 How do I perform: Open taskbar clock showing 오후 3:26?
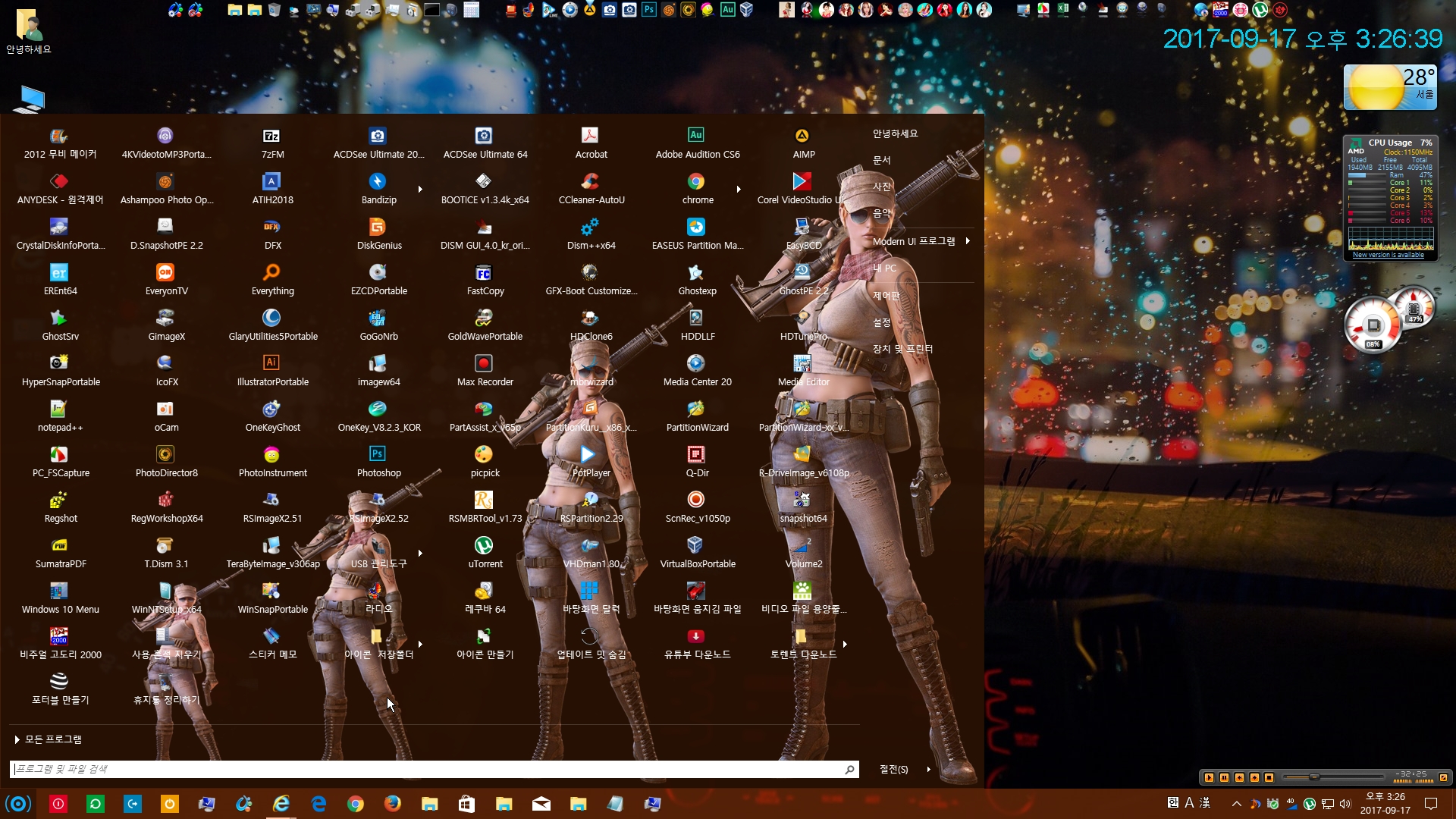click(1385, 804)
